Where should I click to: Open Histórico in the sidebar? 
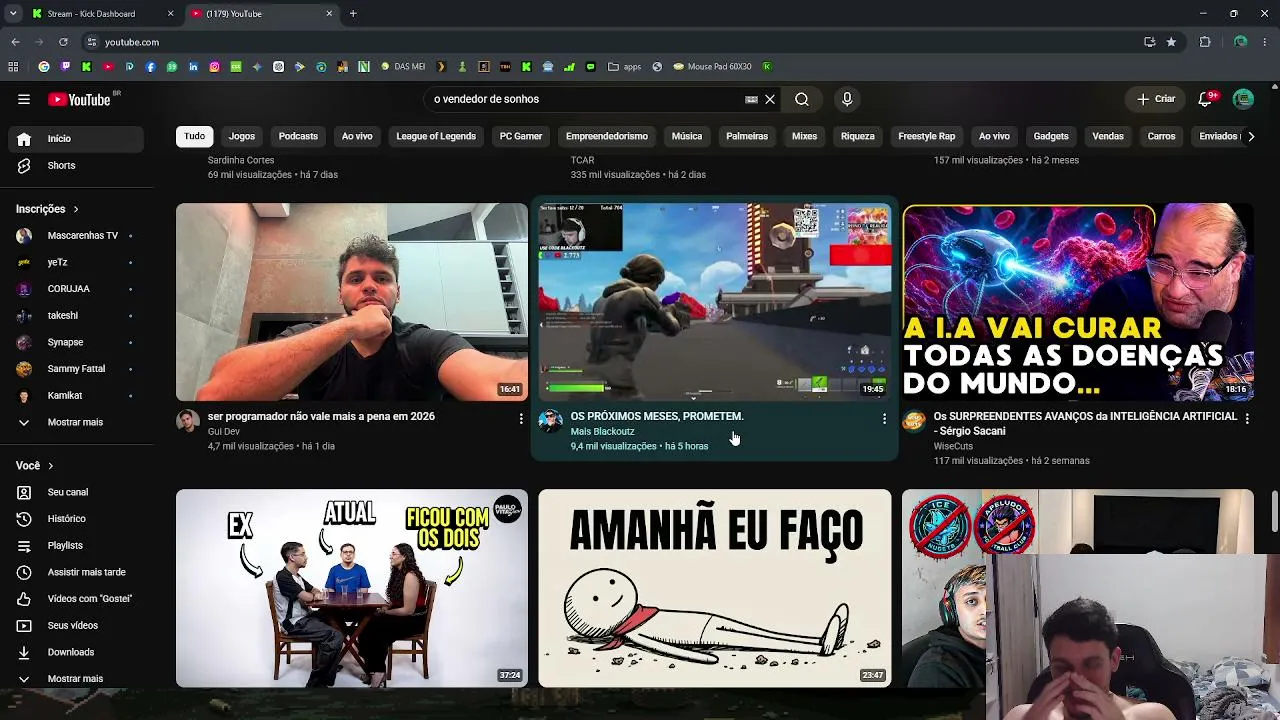[x=76, y=519]
